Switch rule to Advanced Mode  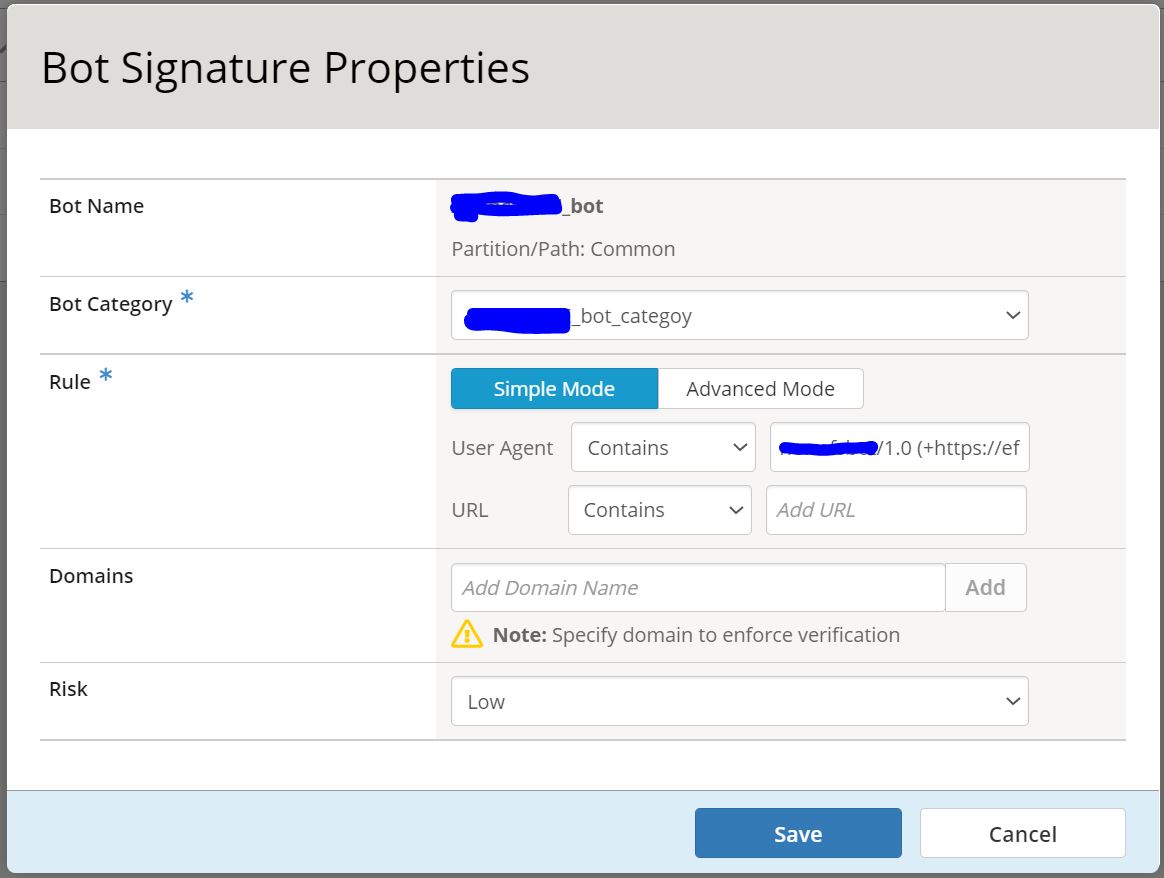pyautogui.click(x=760, y=389)
